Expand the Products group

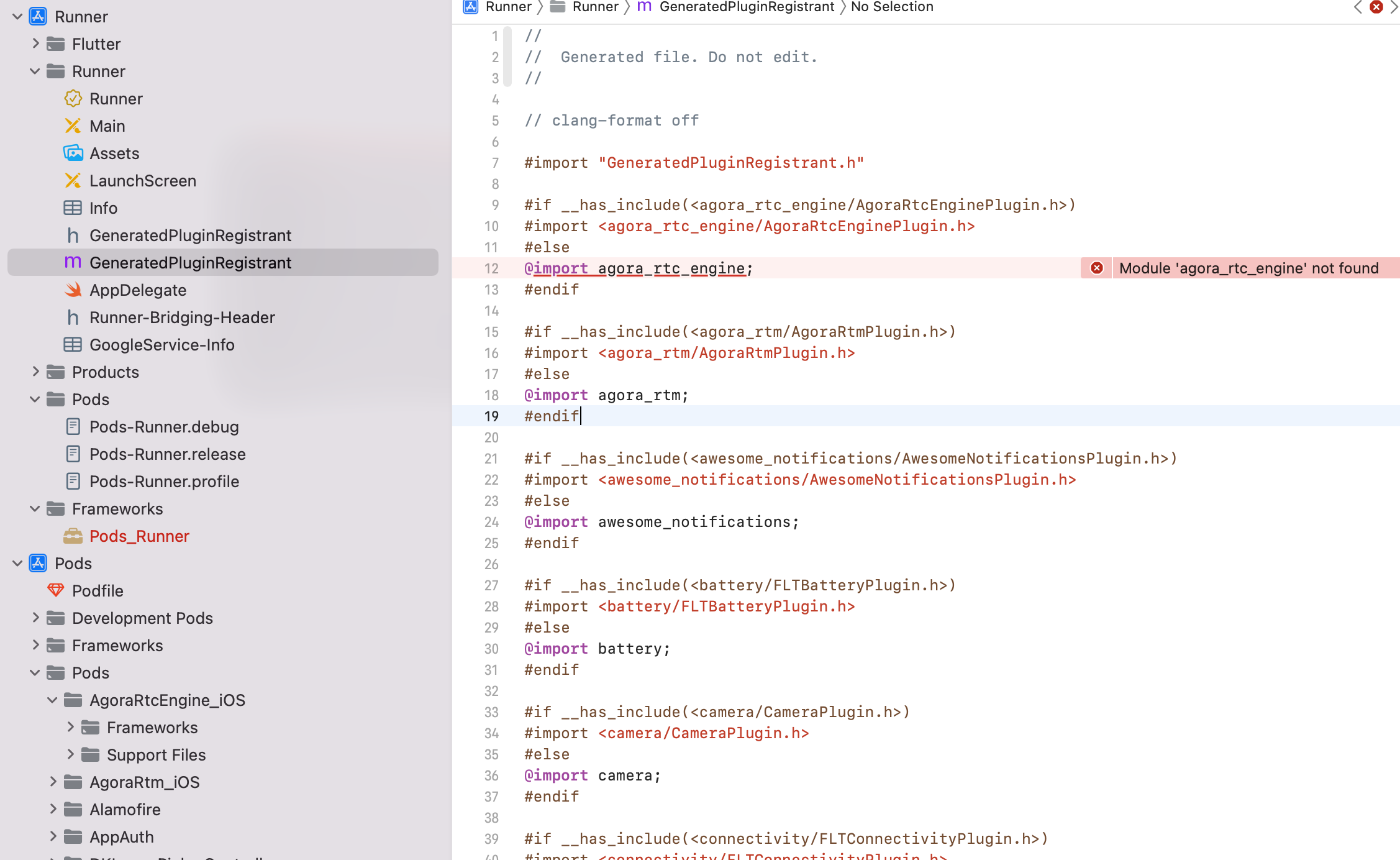(x=35, y=372)
